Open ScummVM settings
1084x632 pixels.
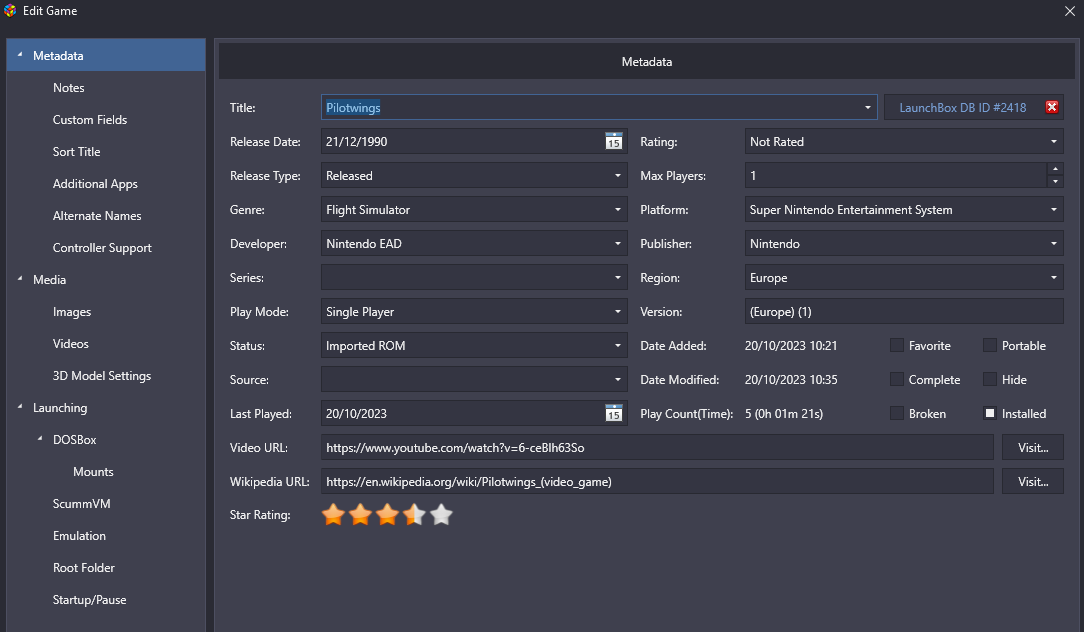[82, 503]
